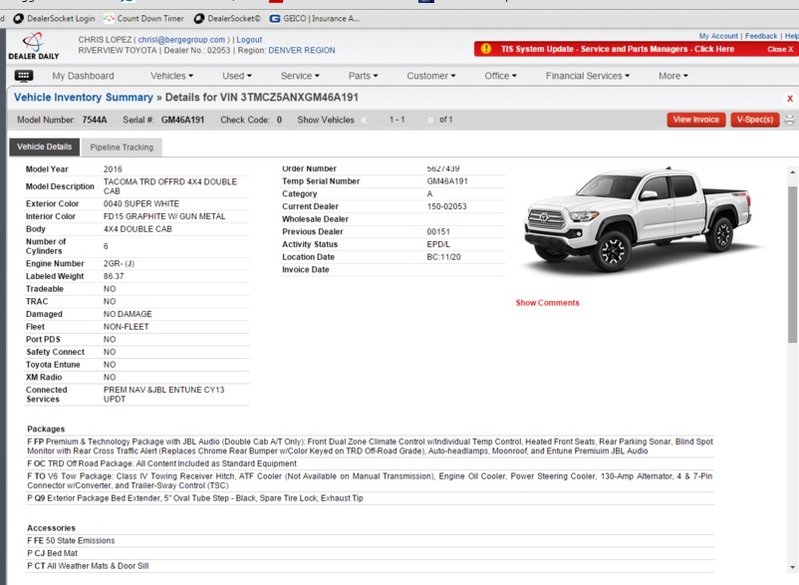Open the DealerSocket© bookmark
The height and width of the screenshot is (585, 799).
[x=227, y=18]
